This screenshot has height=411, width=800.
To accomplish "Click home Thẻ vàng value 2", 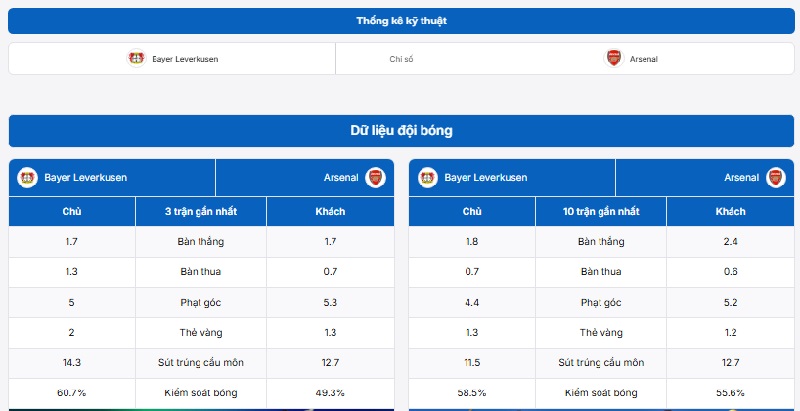I will [x=71, y=332].
